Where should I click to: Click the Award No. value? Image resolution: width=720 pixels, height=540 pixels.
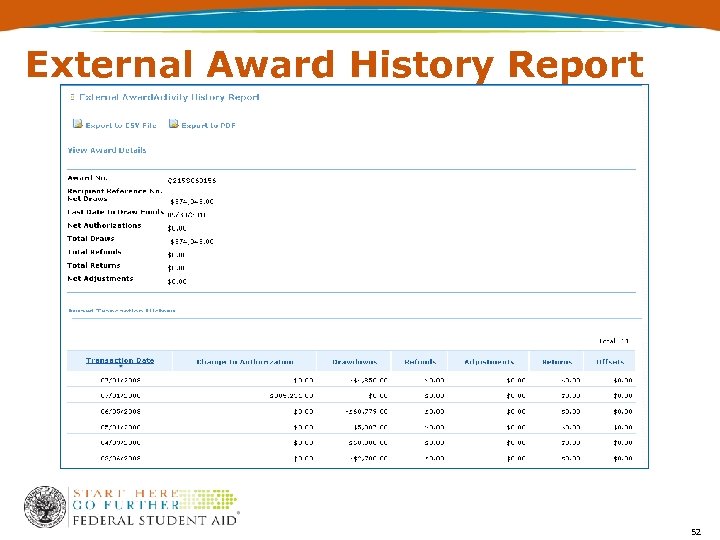[191, 180]
